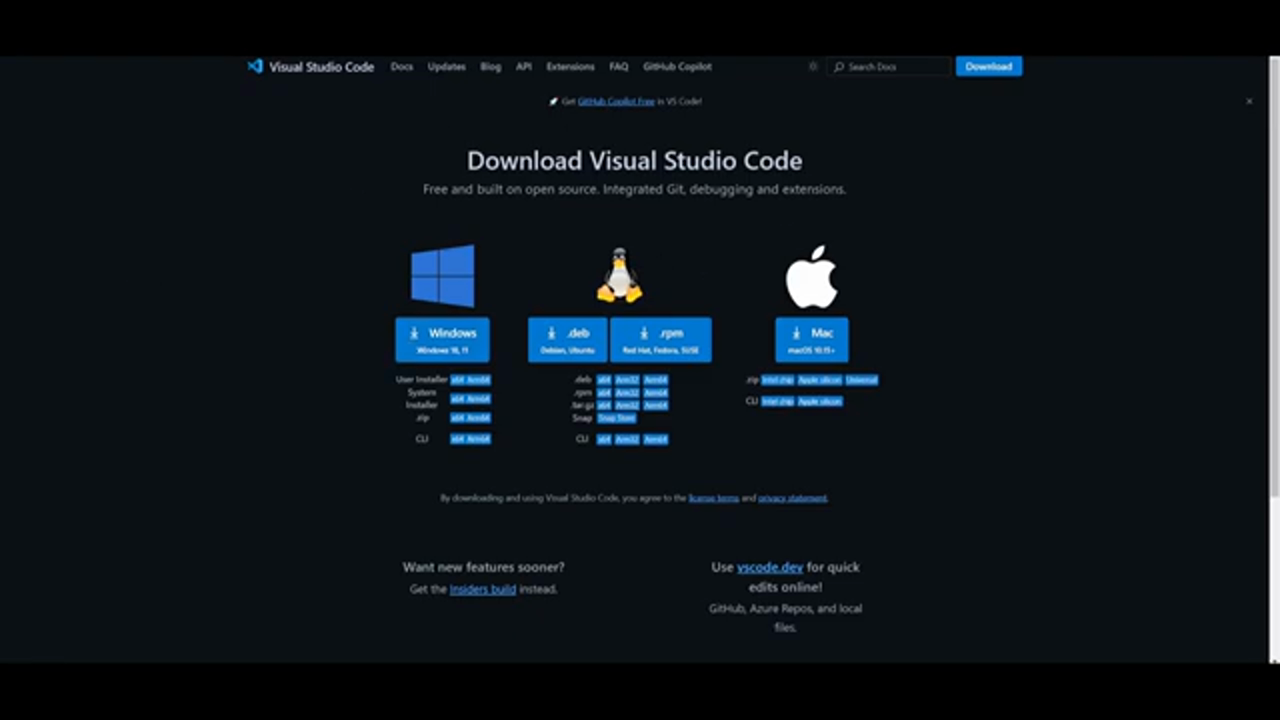Download the .rpm Red Hat package
The width and height of the screenshot is (1280, 720).
coord(661,340)
